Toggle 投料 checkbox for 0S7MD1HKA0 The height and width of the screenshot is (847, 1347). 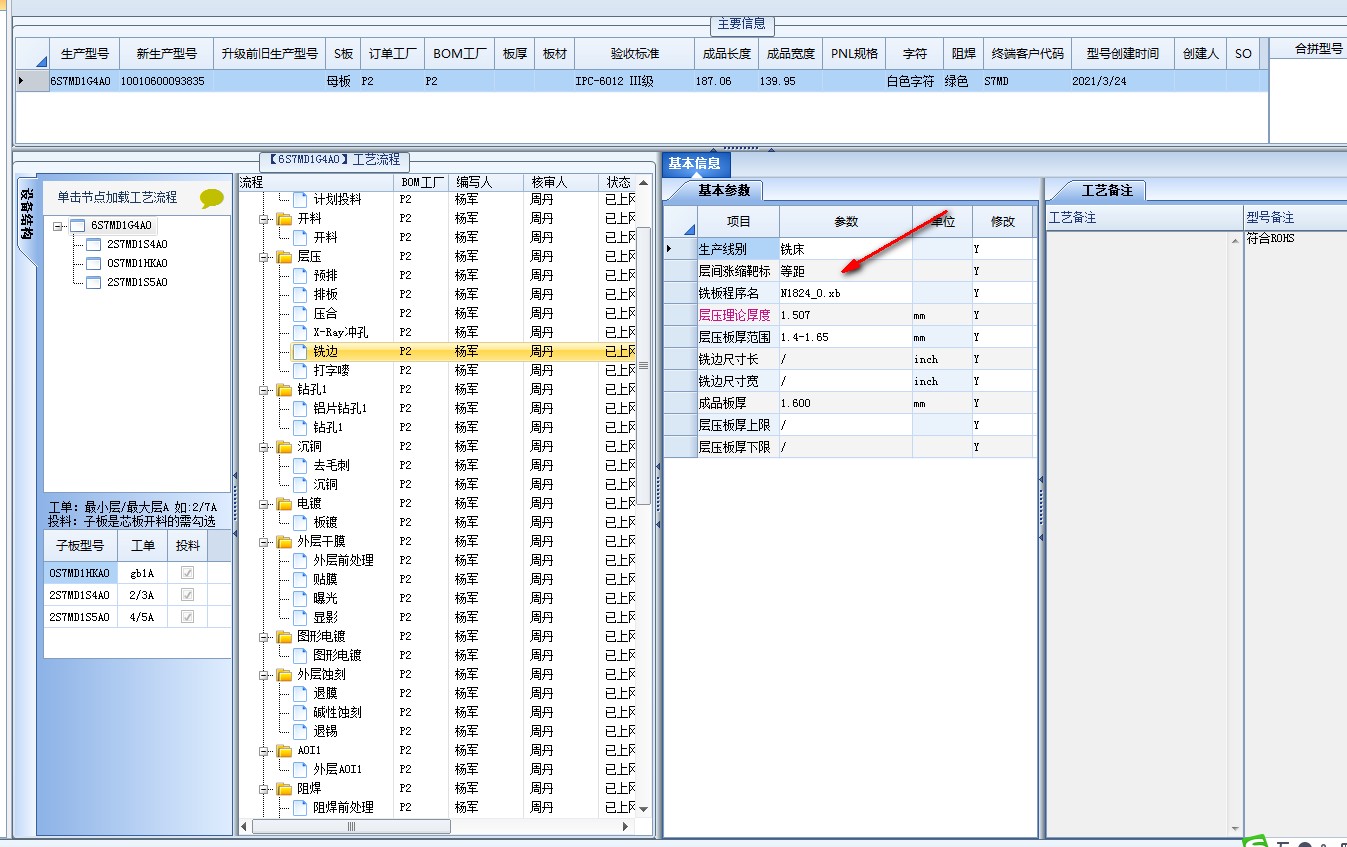point(187,573)
